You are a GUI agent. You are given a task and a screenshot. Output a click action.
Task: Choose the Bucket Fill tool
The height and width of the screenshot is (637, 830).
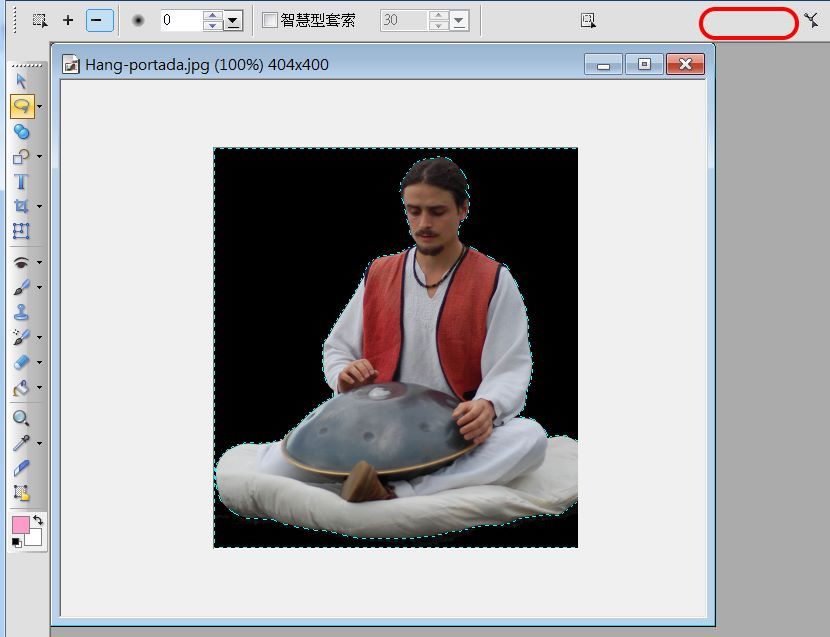pos(21,388)
